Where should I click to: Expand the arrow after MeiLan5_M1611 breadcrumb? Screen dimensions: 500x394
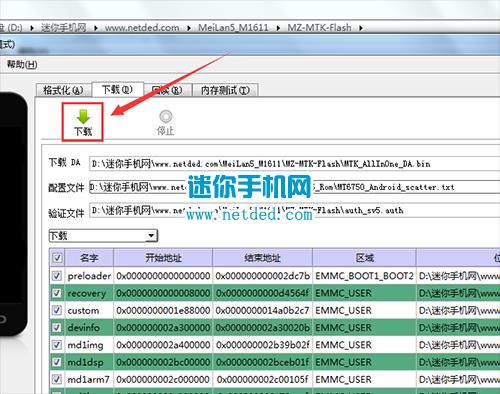278,28
